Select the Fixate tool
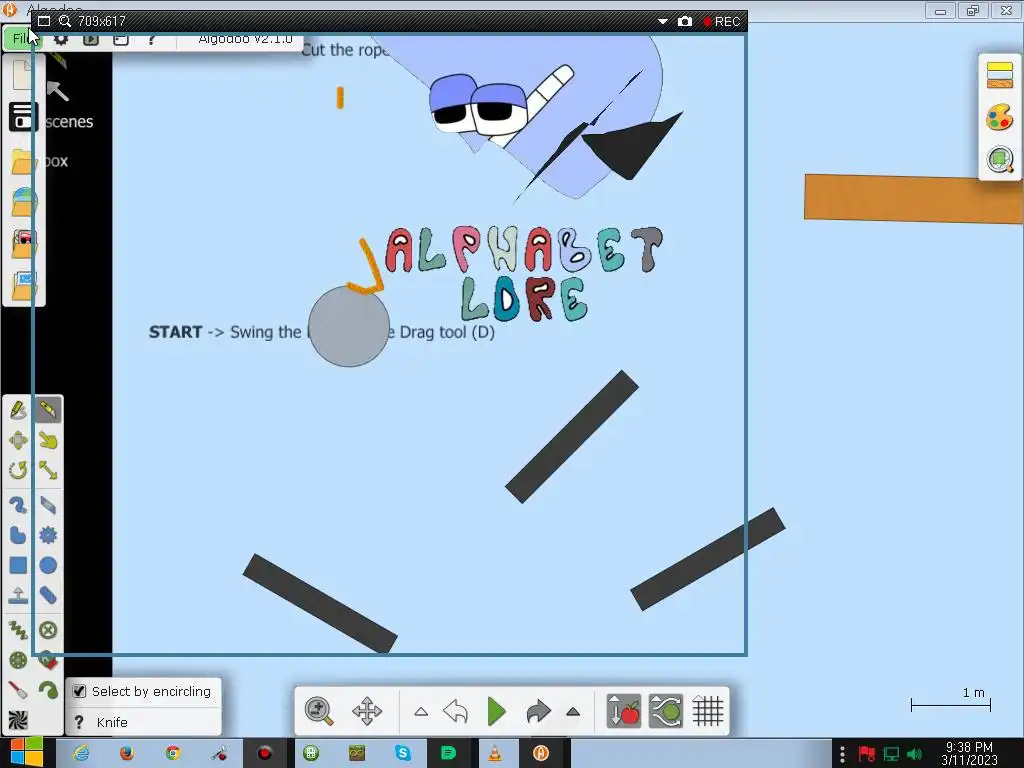Image resolution: width=1024 pixels, height=768 pixels. click(x=48, y=630)
